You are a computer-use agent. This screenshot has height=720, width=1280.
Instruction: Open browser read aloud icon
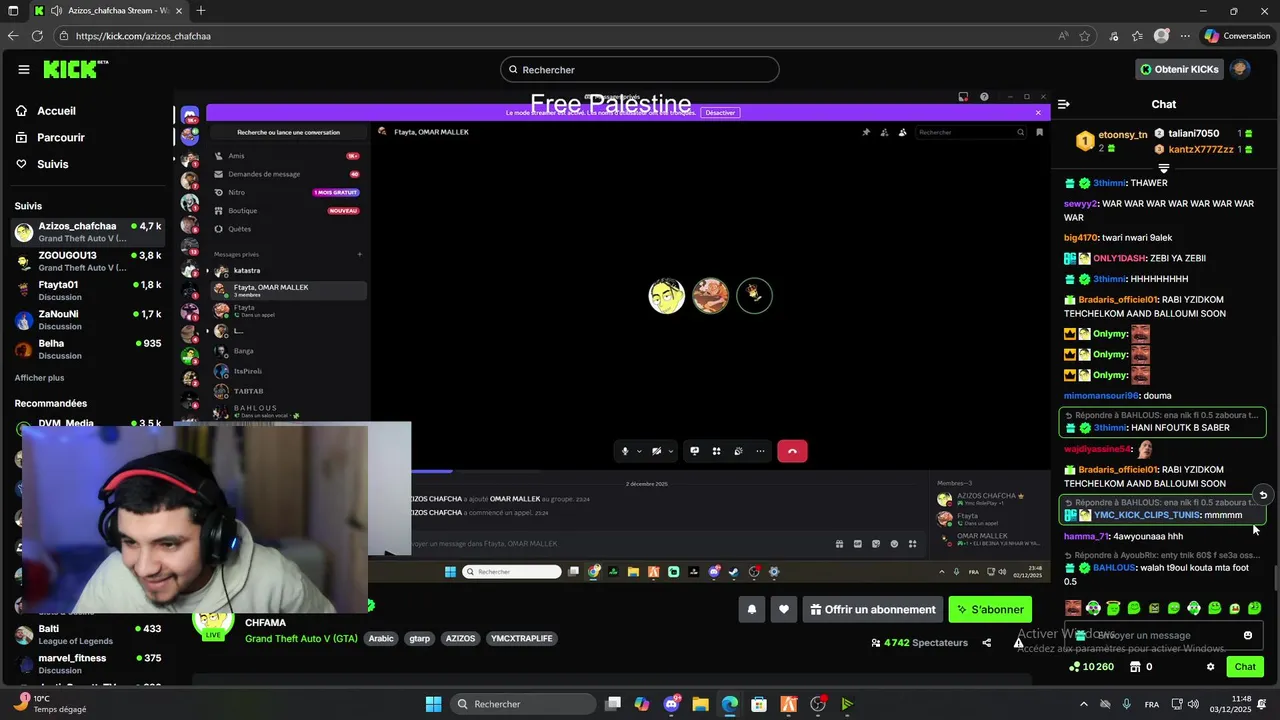(x=1063, y=36)
